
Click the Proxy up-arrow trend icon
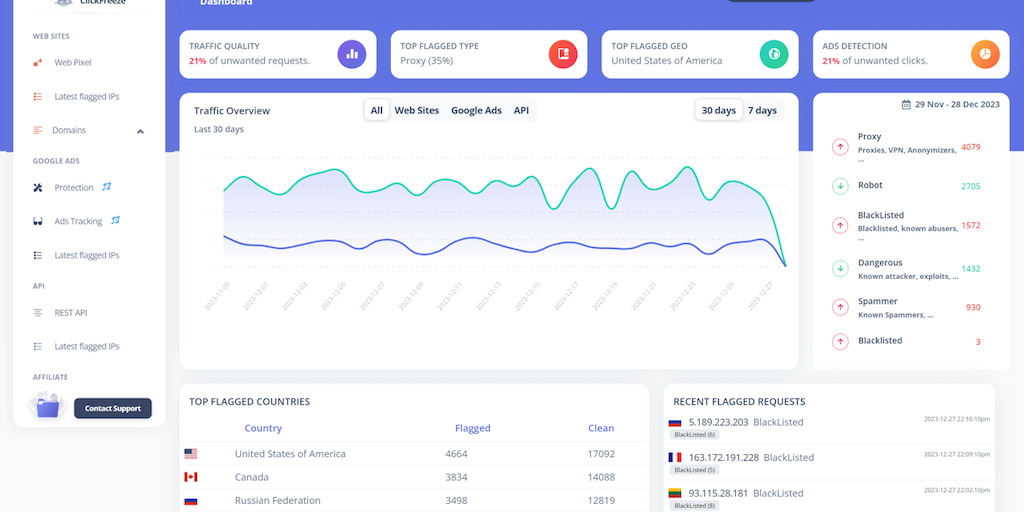click(840, 147)
